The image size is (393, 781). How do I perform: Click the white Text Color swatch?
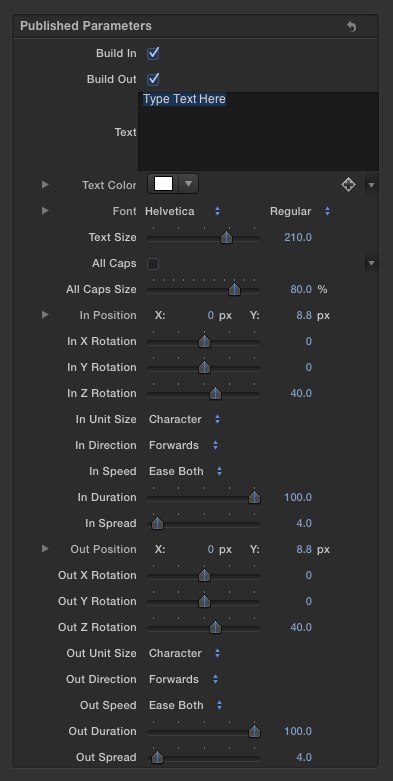coord(163,184)
